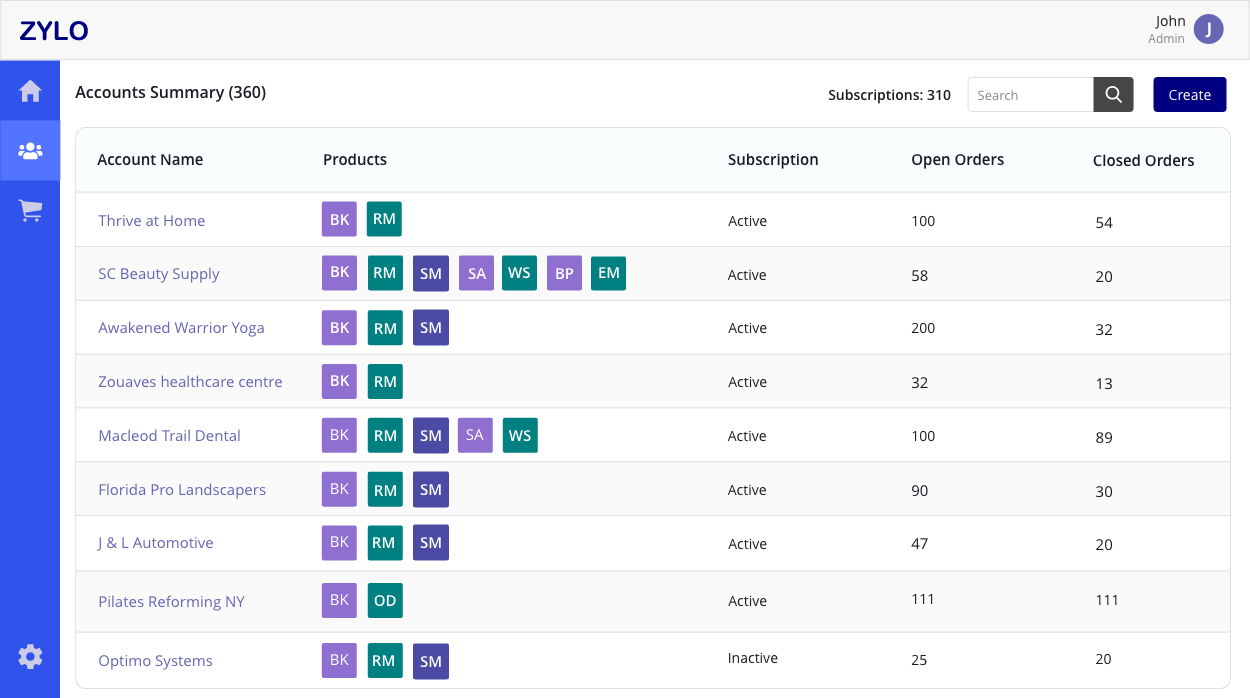Viewport: 1250px width, 698px height.
Task: Click the OD badge for Pilates Reforming NY
Action: (385, 601)
